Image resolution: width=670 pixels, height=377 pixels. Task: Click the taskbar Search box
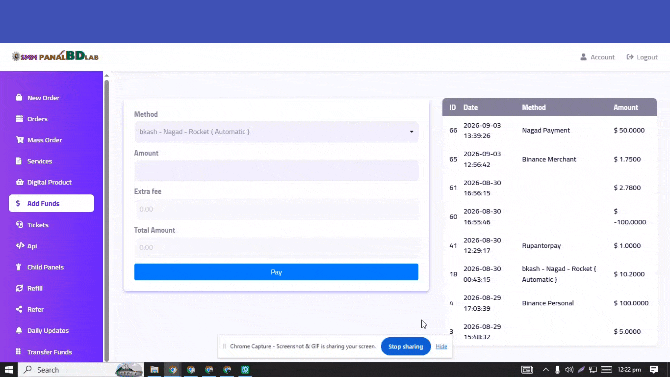click(81, 370)
